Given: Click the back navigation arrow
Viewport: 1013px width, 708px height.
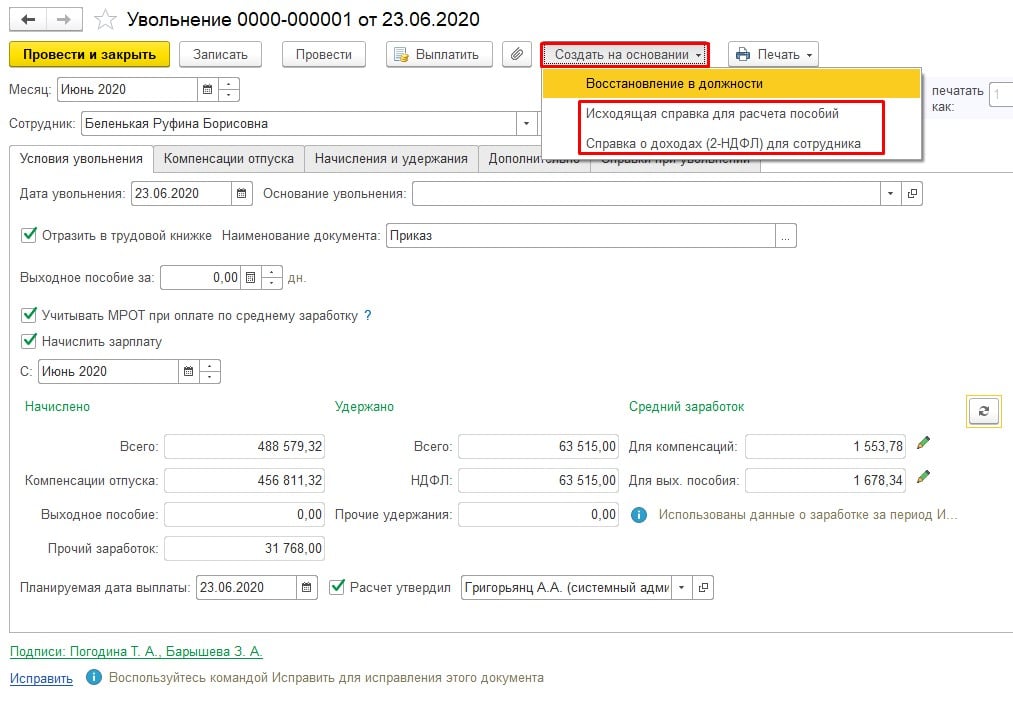Looking at the screenshot, I should click(x=28, y=19).
